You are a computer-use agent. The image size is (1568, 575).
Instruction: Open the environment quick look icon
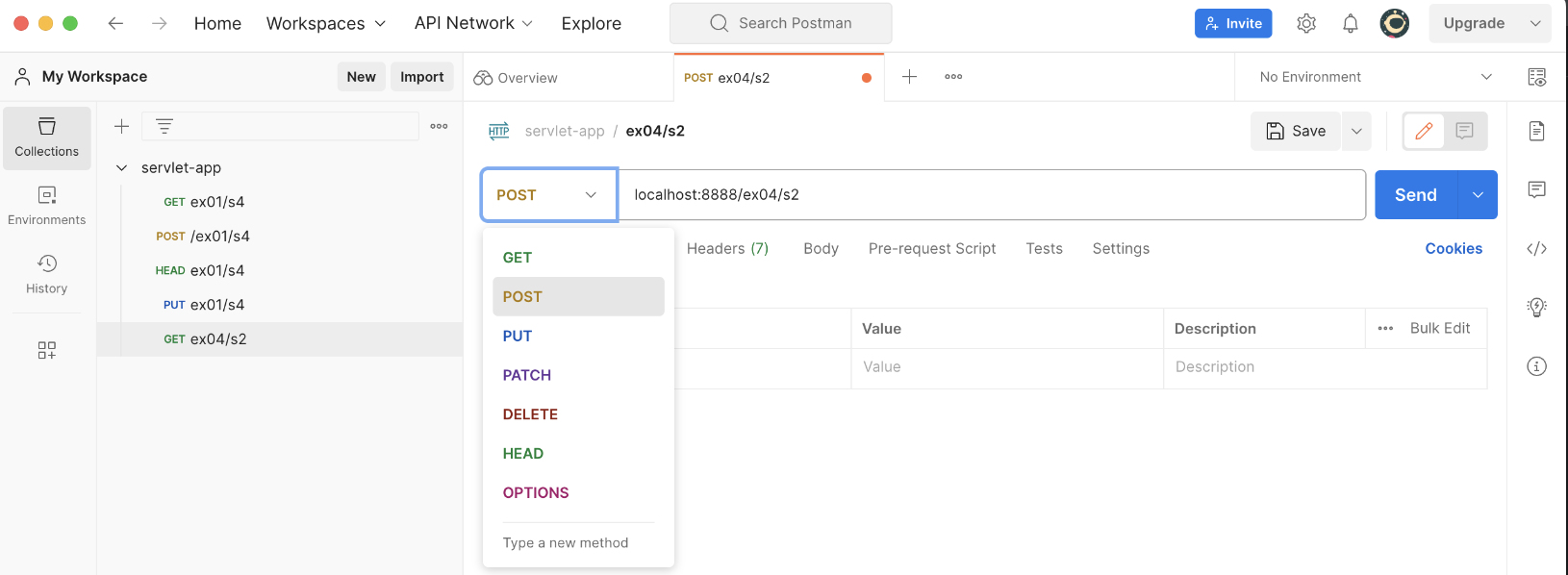click(1537, 77)
